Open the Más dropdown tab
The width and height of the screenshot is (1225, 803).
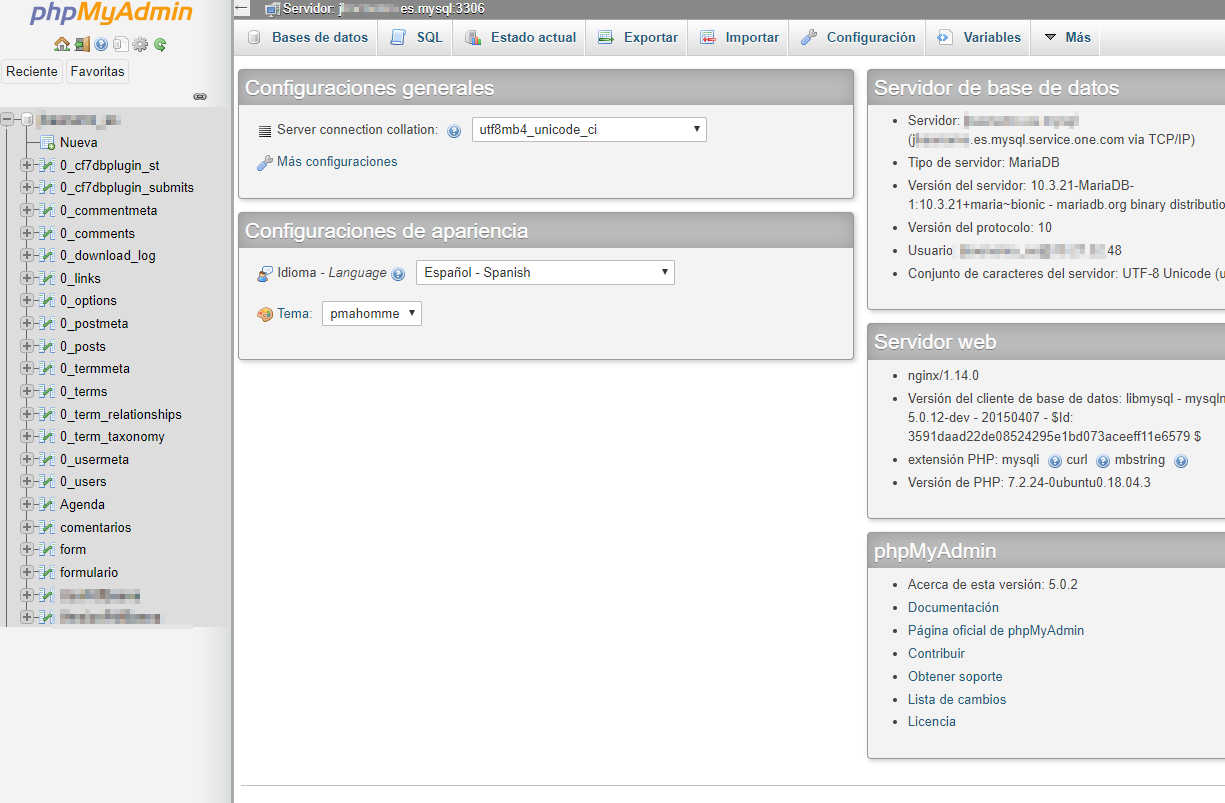1066,38
